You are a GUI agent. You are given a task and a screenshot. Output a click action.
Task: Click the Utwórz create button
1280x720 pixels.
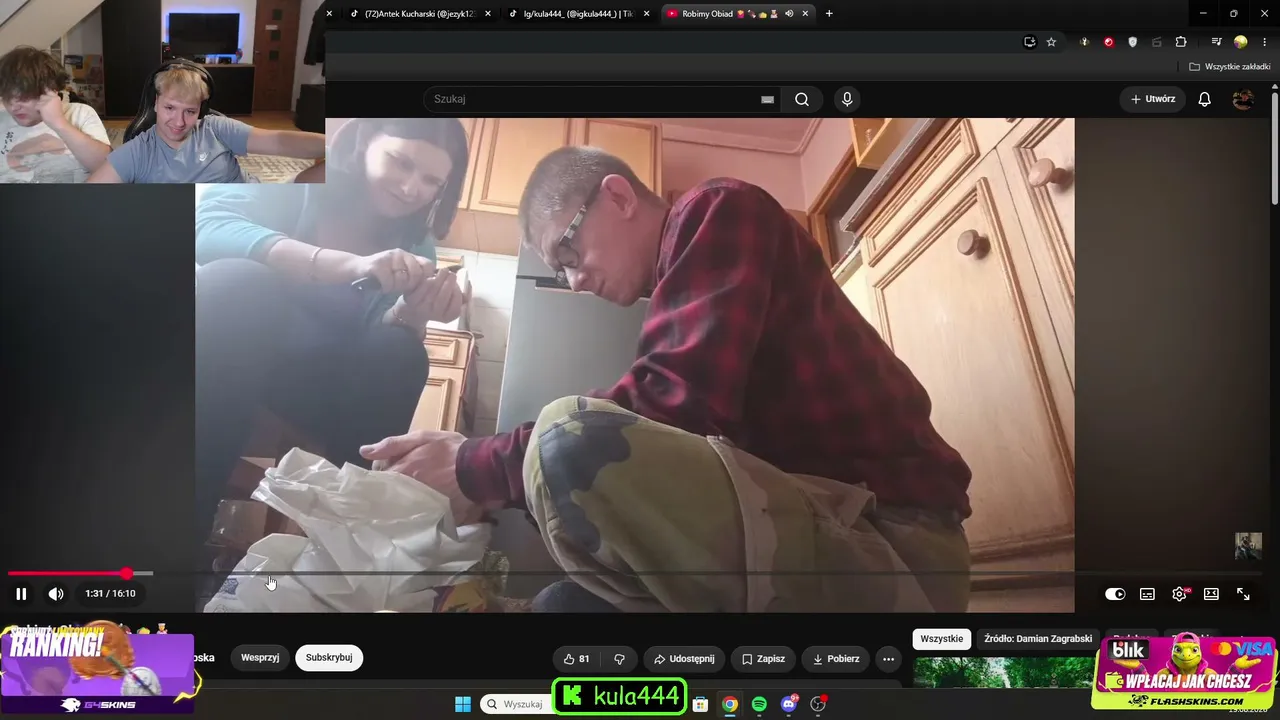pos(1153,99)
